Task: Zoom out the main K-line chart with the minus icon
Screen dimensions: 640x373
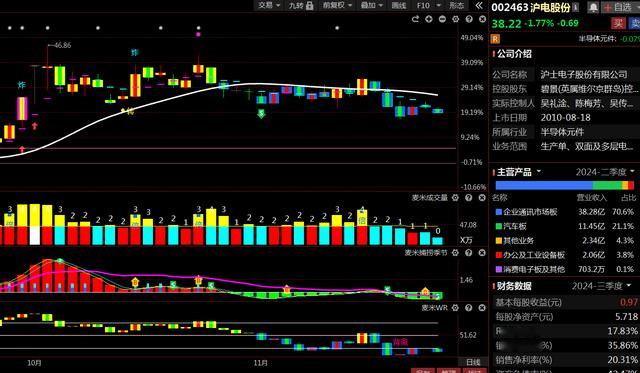Action: click(x=442, y=19)
